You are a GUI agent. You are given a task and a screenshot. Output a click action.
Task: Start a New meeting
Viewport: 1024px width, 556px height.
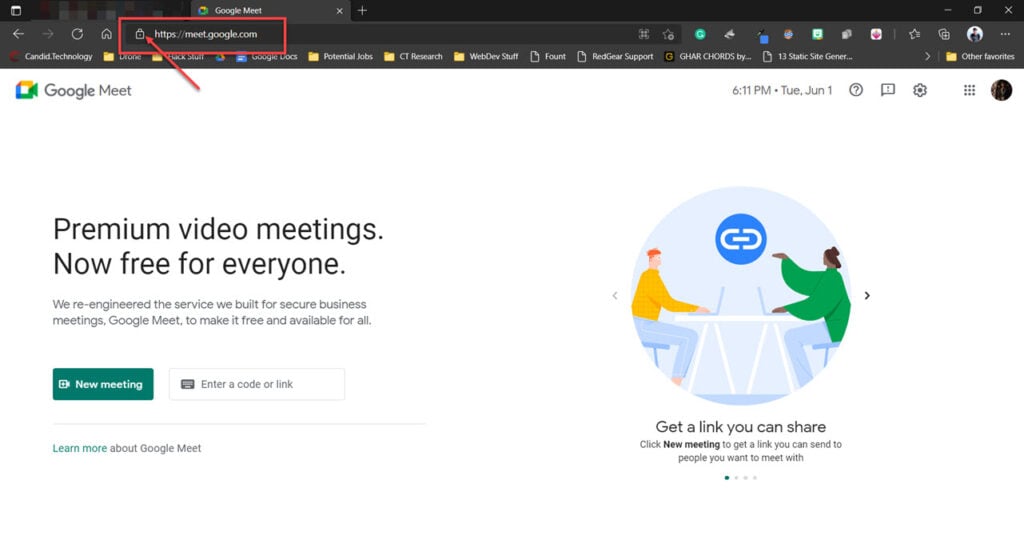(x=103, y=384)
